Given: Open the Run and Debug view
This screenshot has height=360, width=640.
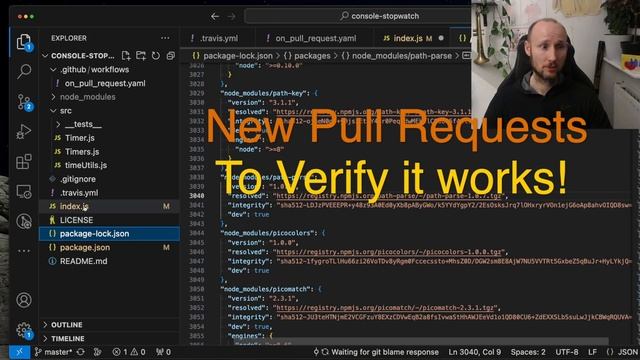Looking at the screenshot, I should [x=24, y=132].
